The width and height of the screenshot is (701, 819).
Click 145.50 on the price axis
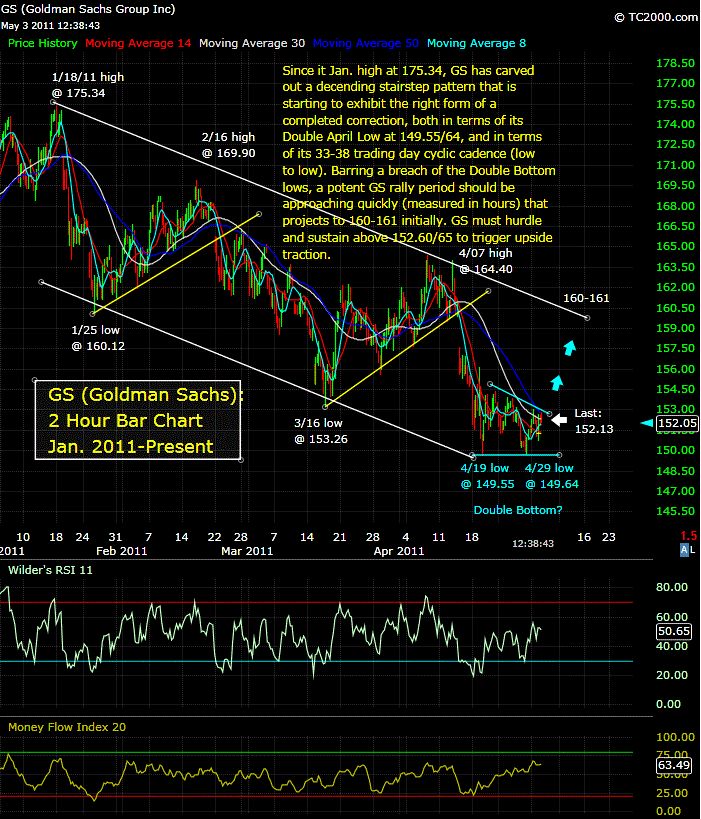pyautogui.click(x=675, y=511)
